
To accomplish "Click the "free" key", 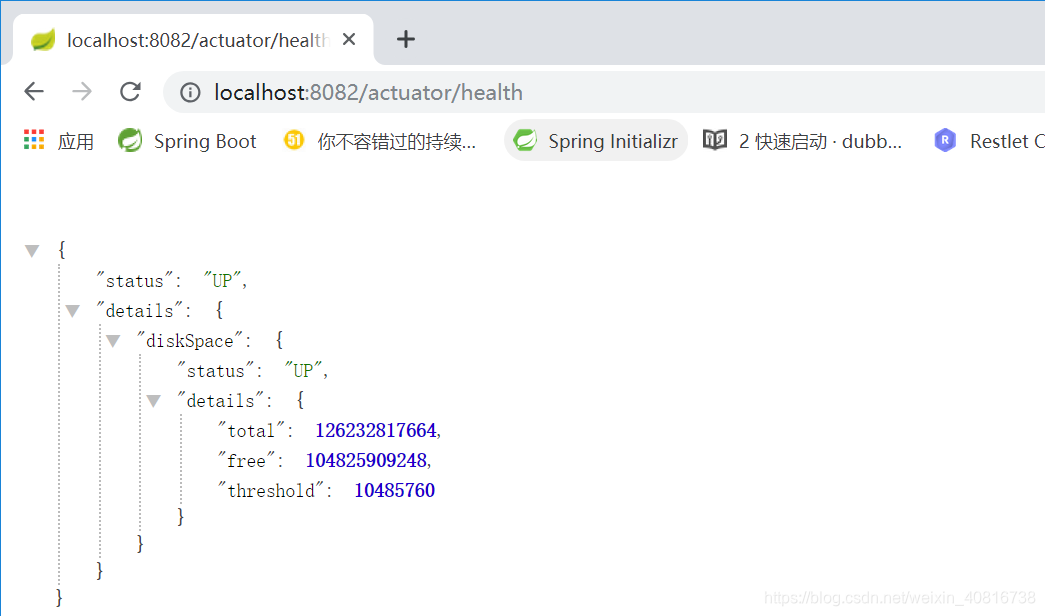I will click(247, 461).
